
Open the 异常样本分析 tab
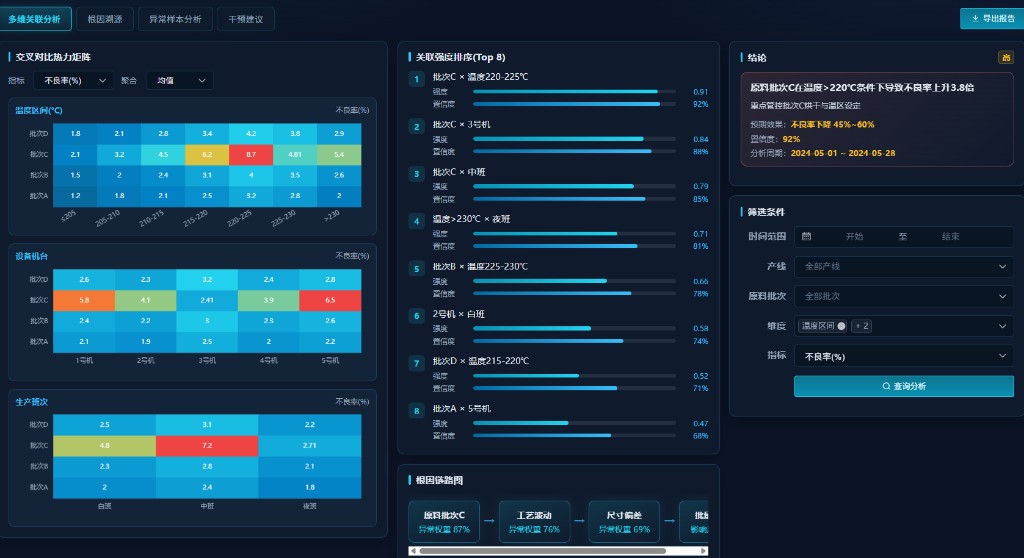175,19
